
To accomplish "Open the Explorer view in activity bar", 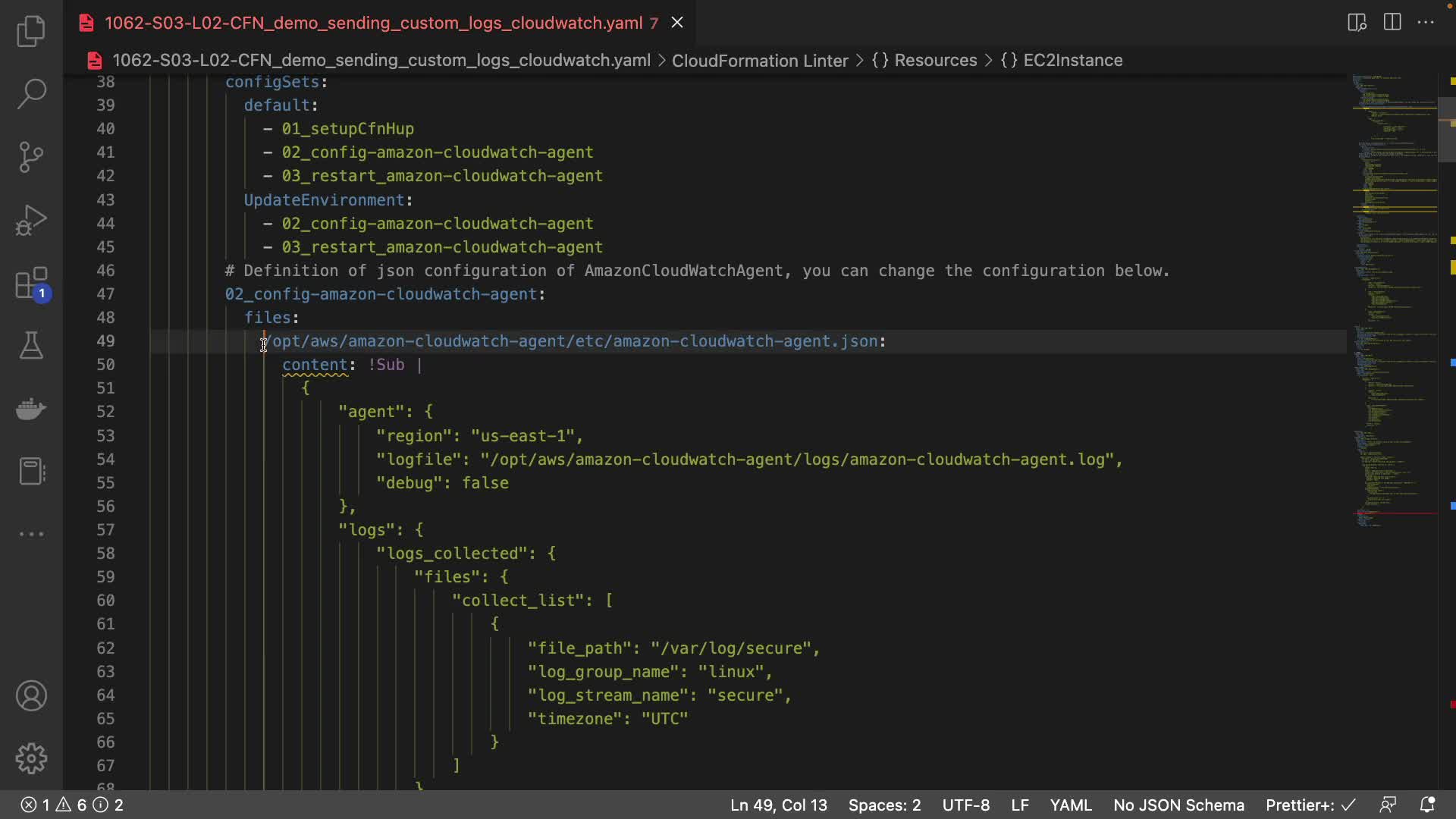I will pos(31,31).
